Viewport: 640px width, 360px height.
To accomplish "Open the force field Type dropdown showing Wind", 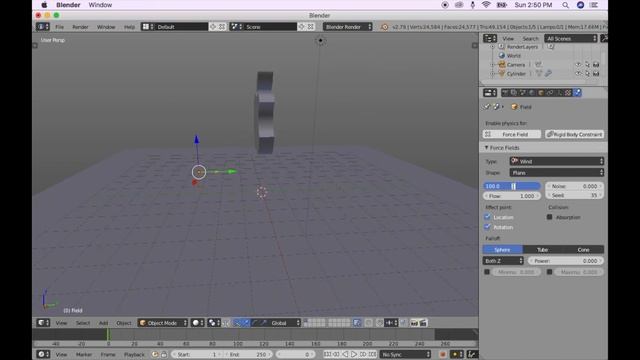I will [x=557, y=161].
